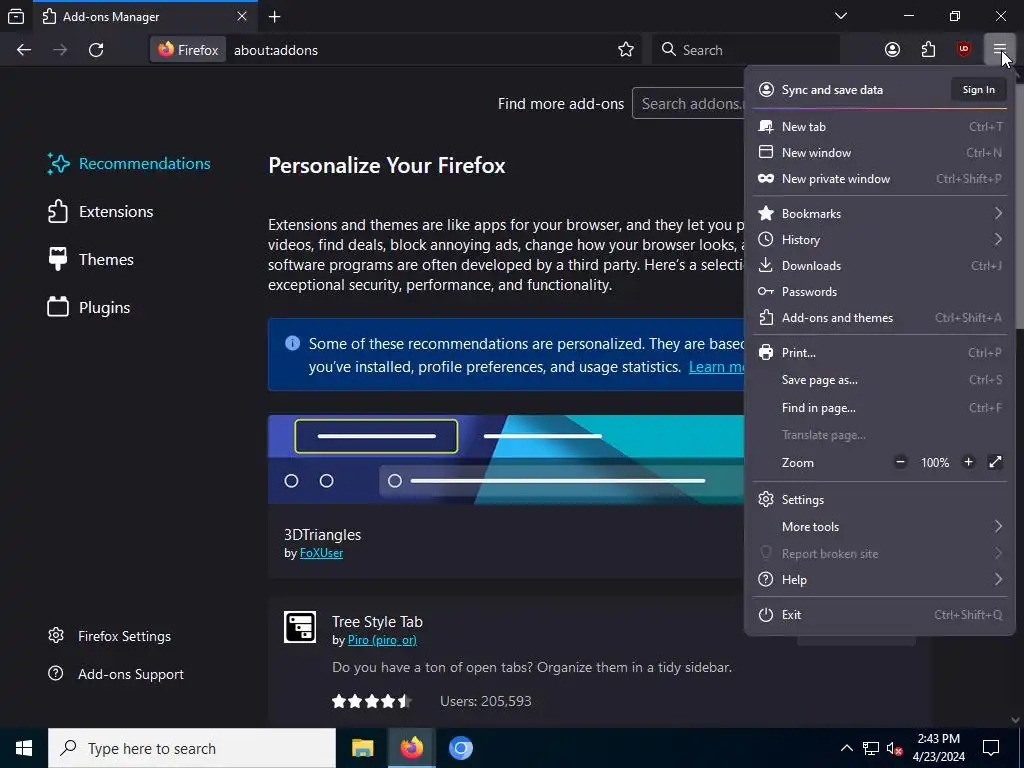Expand the list all tabs dropdown arrow
This screenshot has width=1024, height=768.
click(x=841, y=16)
